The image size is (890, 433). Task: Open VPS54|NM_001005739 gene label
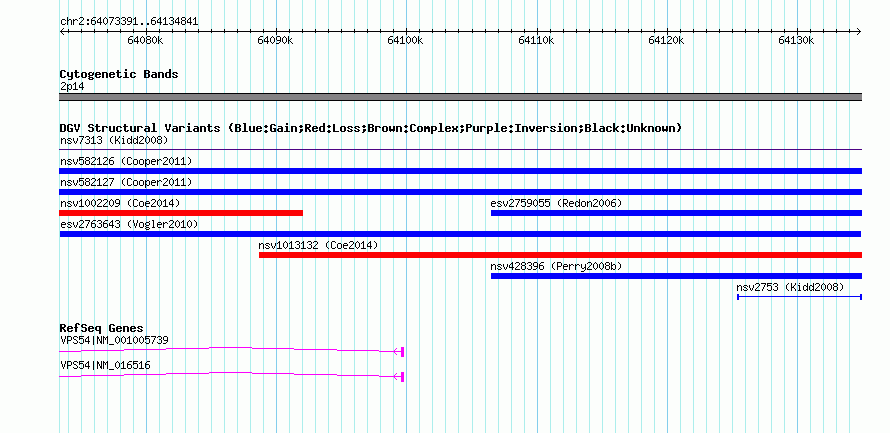[x=114, y=340]
